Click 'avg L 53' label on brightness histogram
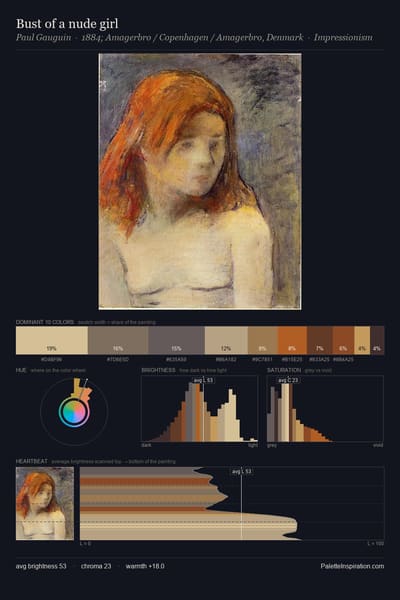400x600 pixels. 203,380
